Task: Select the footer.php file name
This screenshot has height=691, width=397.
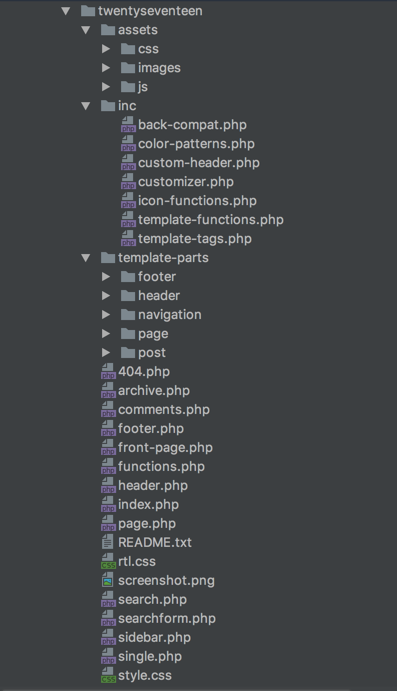Action: point(151,428)
